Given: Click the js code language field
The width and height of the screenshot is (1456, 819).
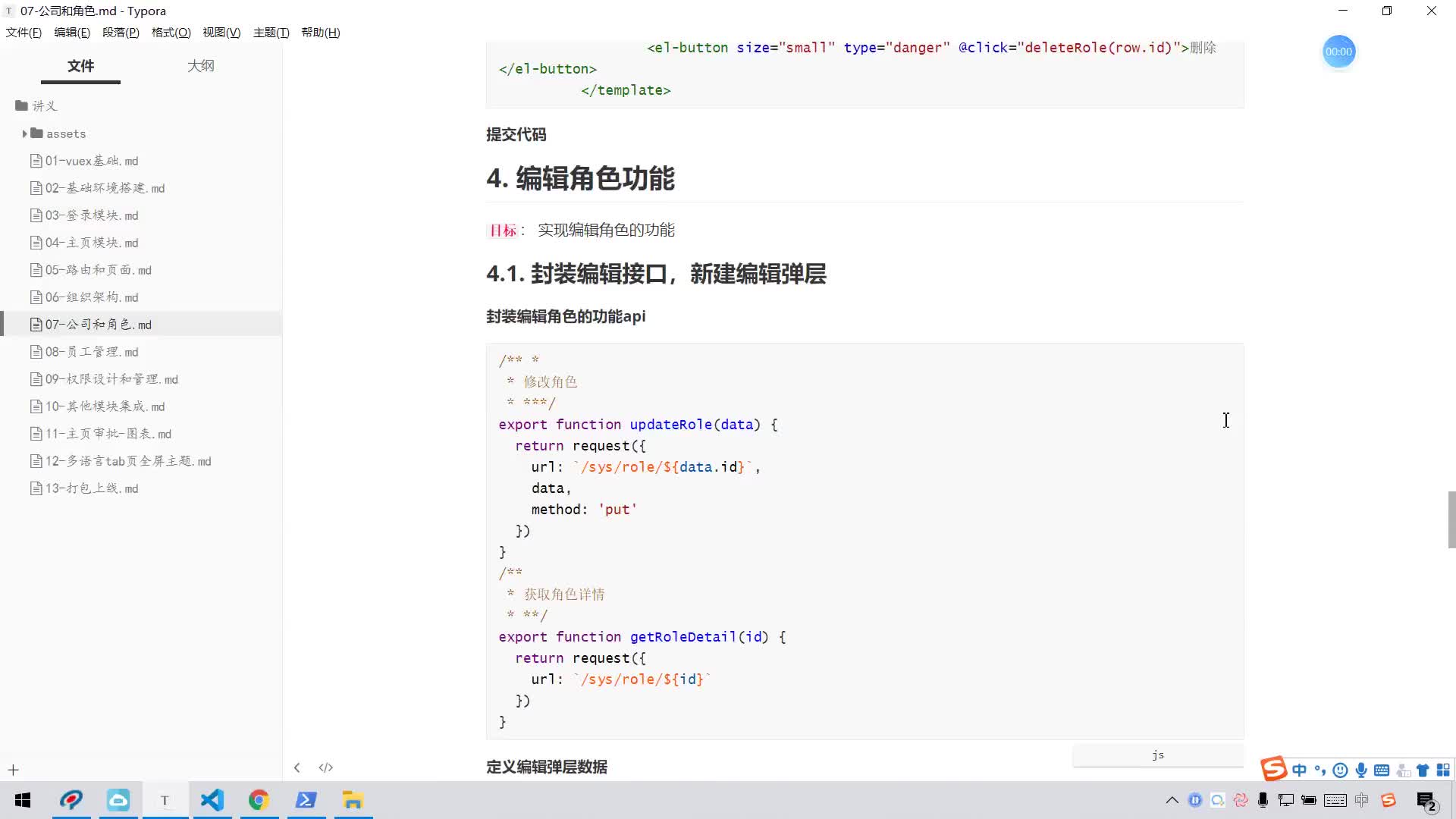Looking at the screenshot, I should [x=1158, y=755].
